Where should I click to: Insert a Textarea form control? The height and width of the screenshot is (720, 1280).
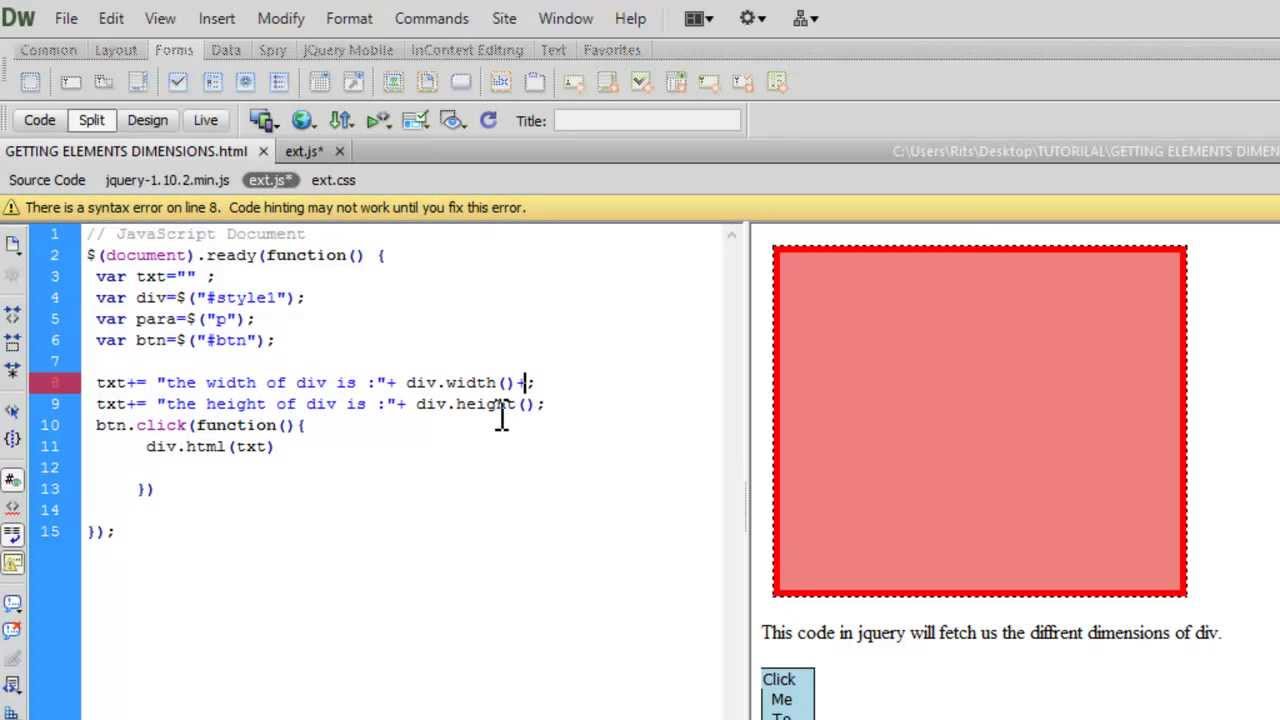137,82
